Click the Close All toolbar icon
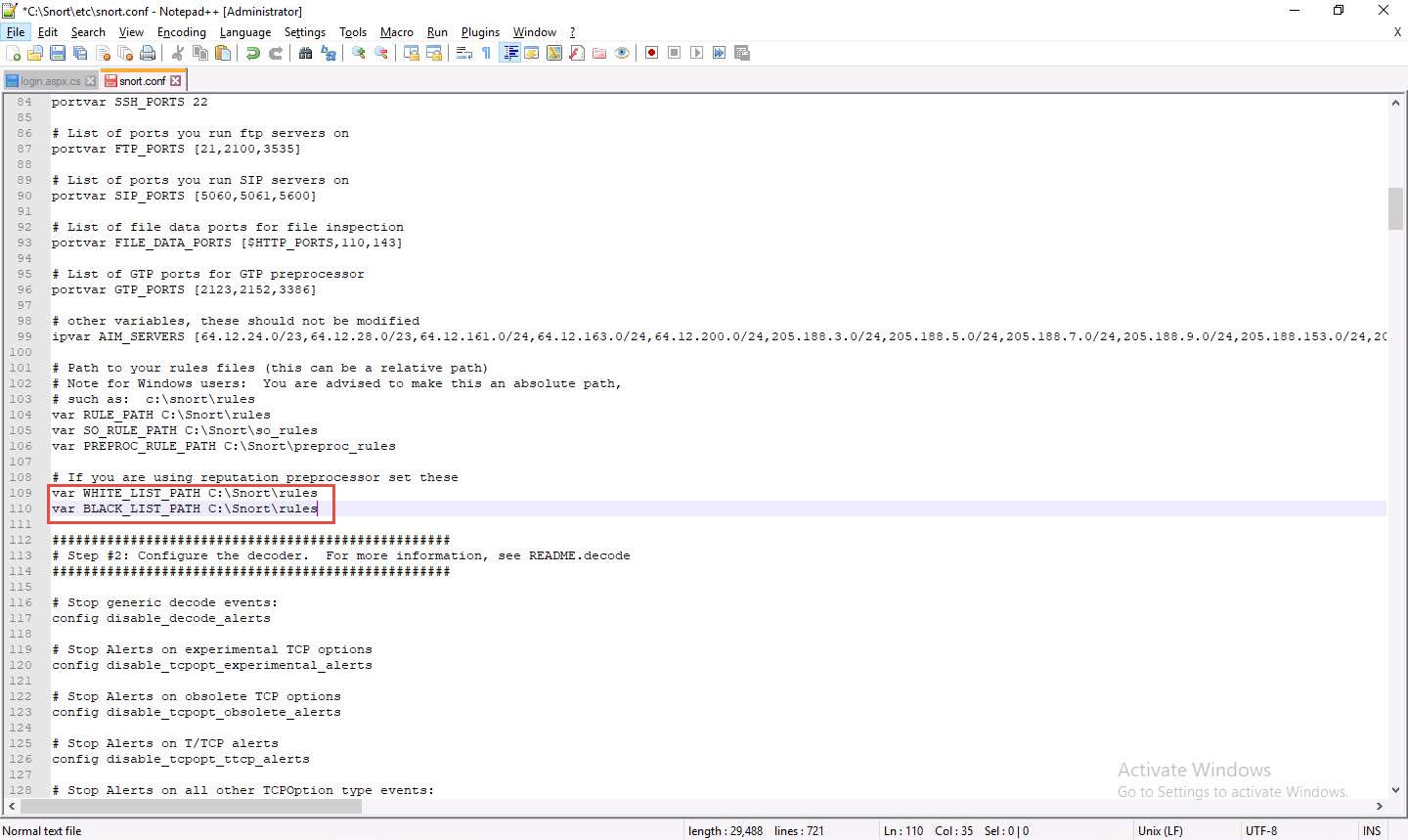 pyautogui.click(x=125, y=53)
